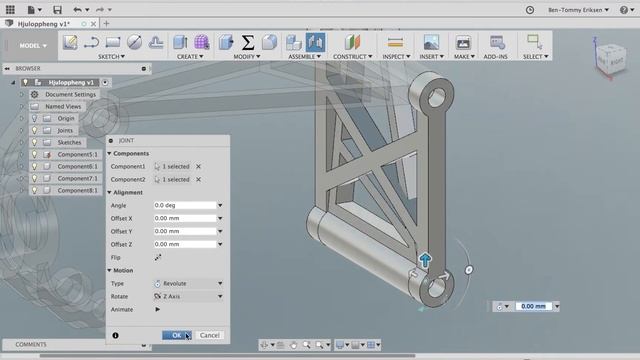
Task: Click the New Component icon
Action: click(x=293, y=42)
